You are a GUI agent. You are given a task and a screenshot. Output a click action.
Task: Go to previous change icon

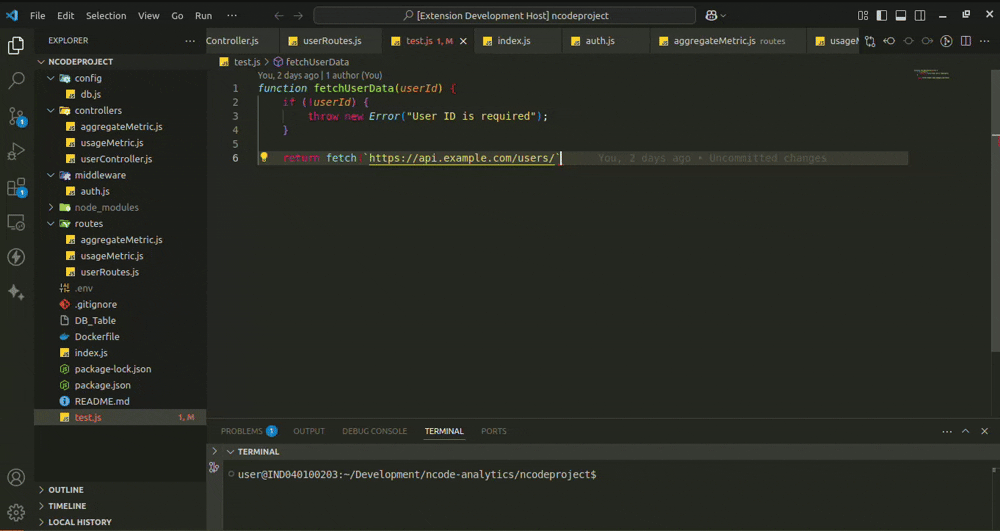[x=889, y=41]
